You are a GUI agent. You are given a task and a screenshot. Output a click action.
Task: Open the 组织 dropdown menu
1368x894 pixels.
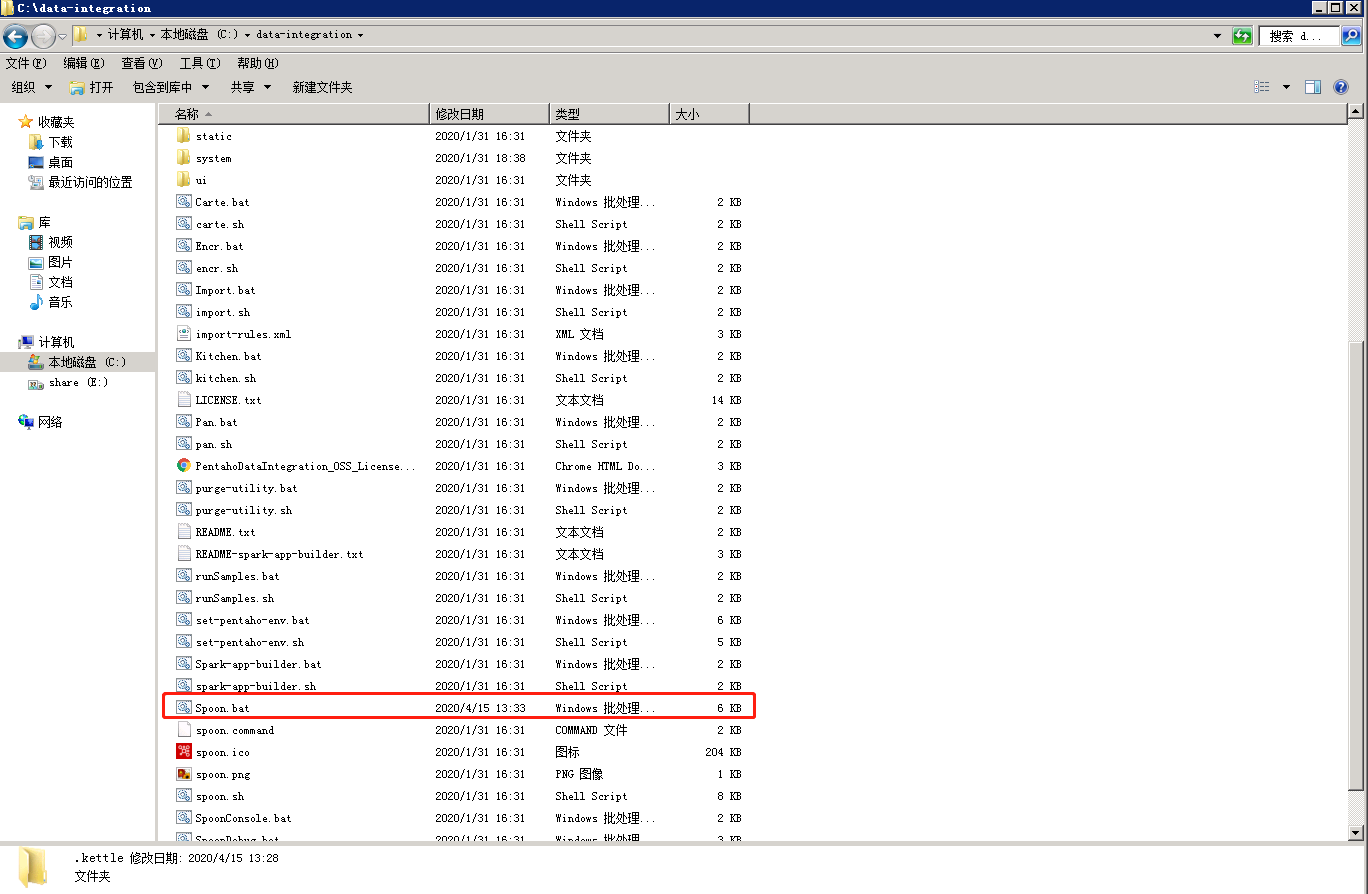(31, 86)
